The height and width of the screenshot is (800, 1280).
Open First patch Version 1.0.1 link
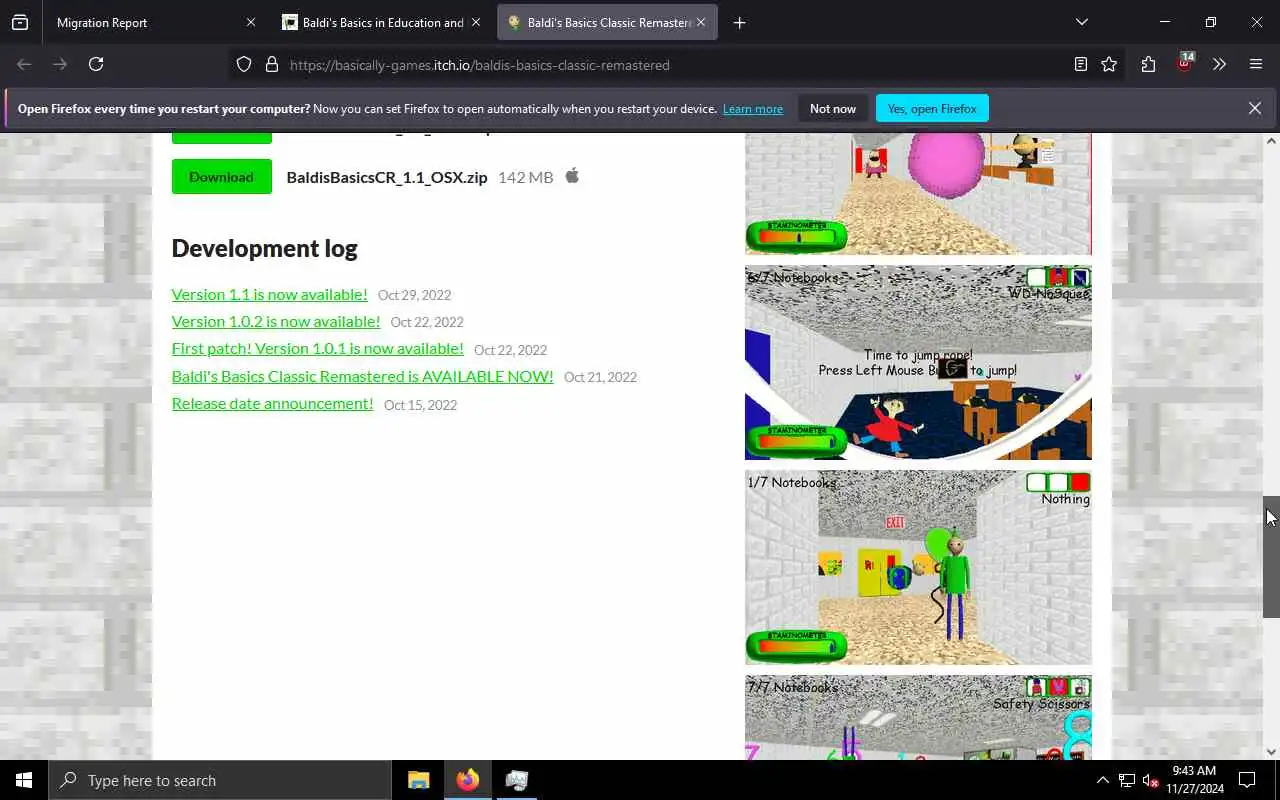(x=318, y=348)
